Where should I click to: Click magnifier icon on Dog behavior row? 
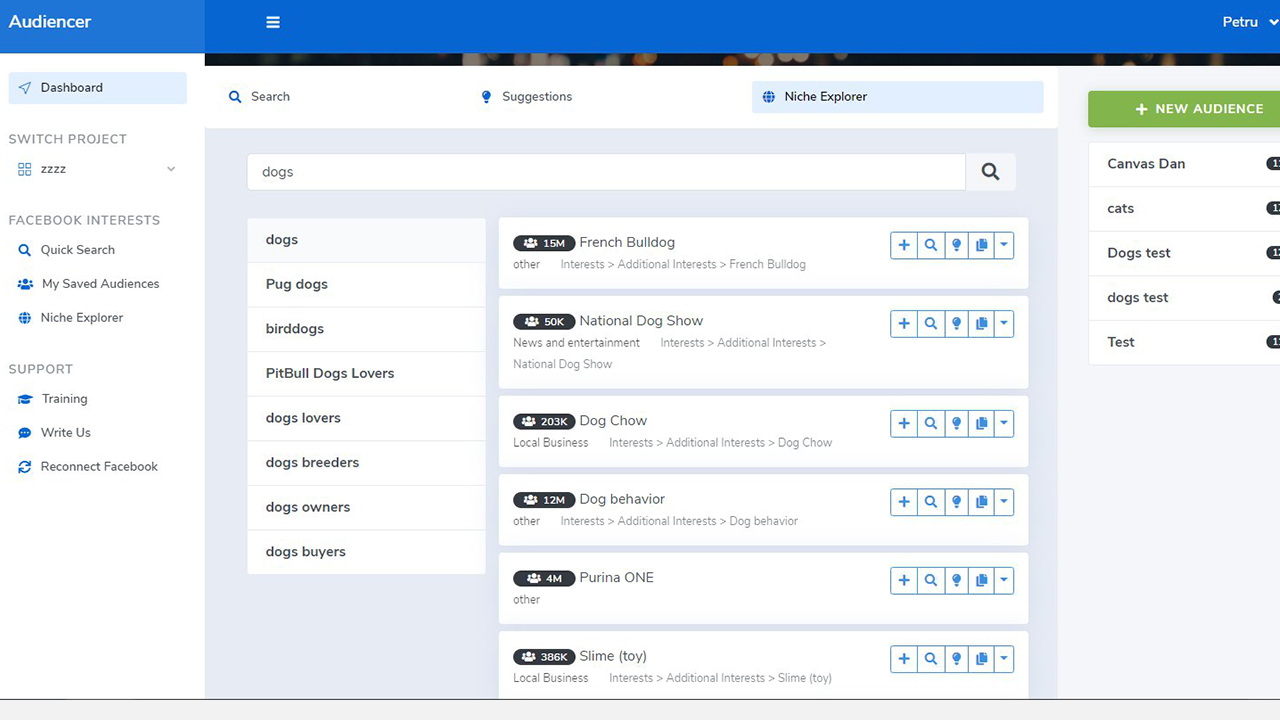[931, 502]
